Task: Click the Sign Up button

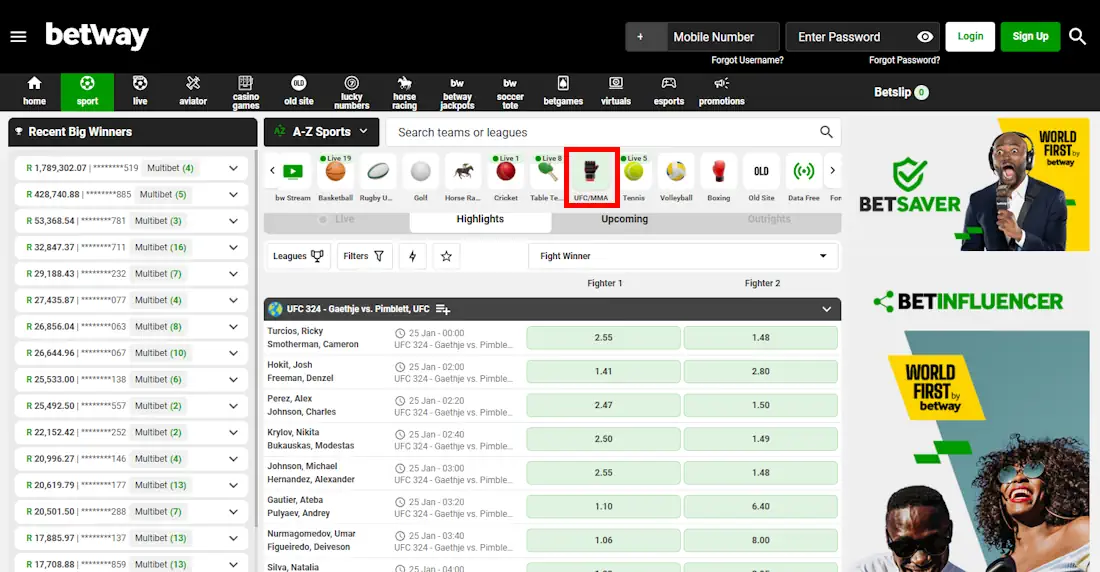Action: point(1031,36)
